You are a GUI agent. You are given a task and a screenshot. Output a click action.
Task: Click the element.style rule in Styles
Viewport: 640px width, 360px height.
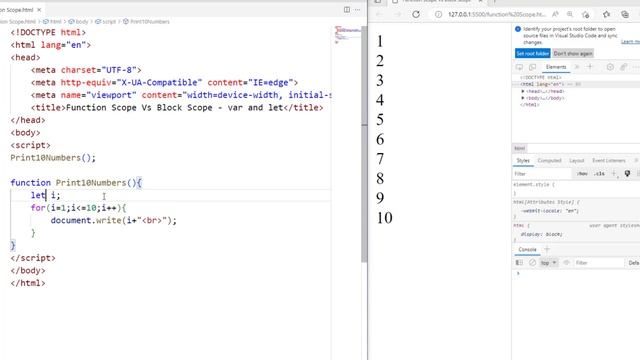click(x=534, y=184)
